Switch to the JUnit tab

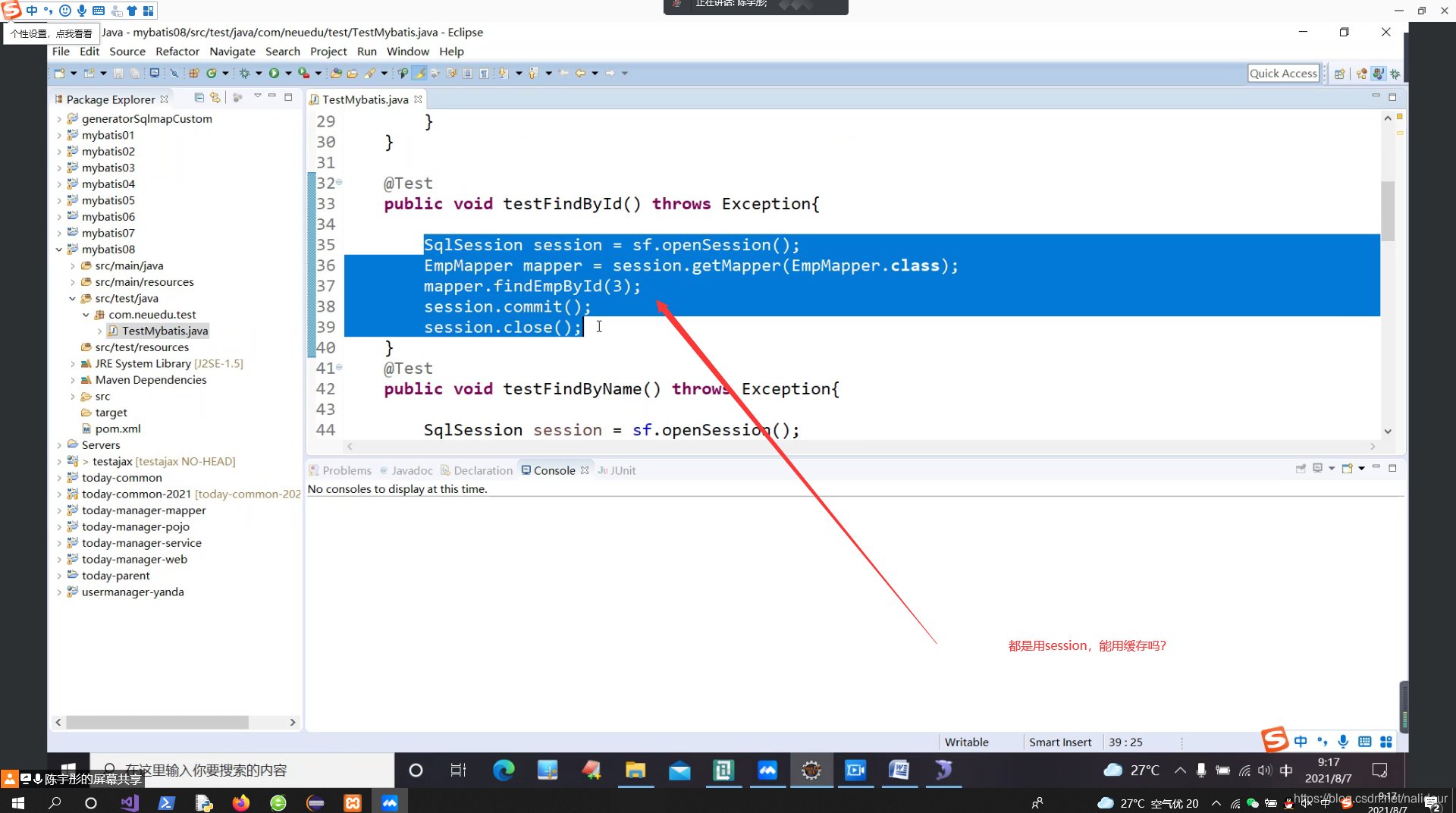tap(617, 470)
